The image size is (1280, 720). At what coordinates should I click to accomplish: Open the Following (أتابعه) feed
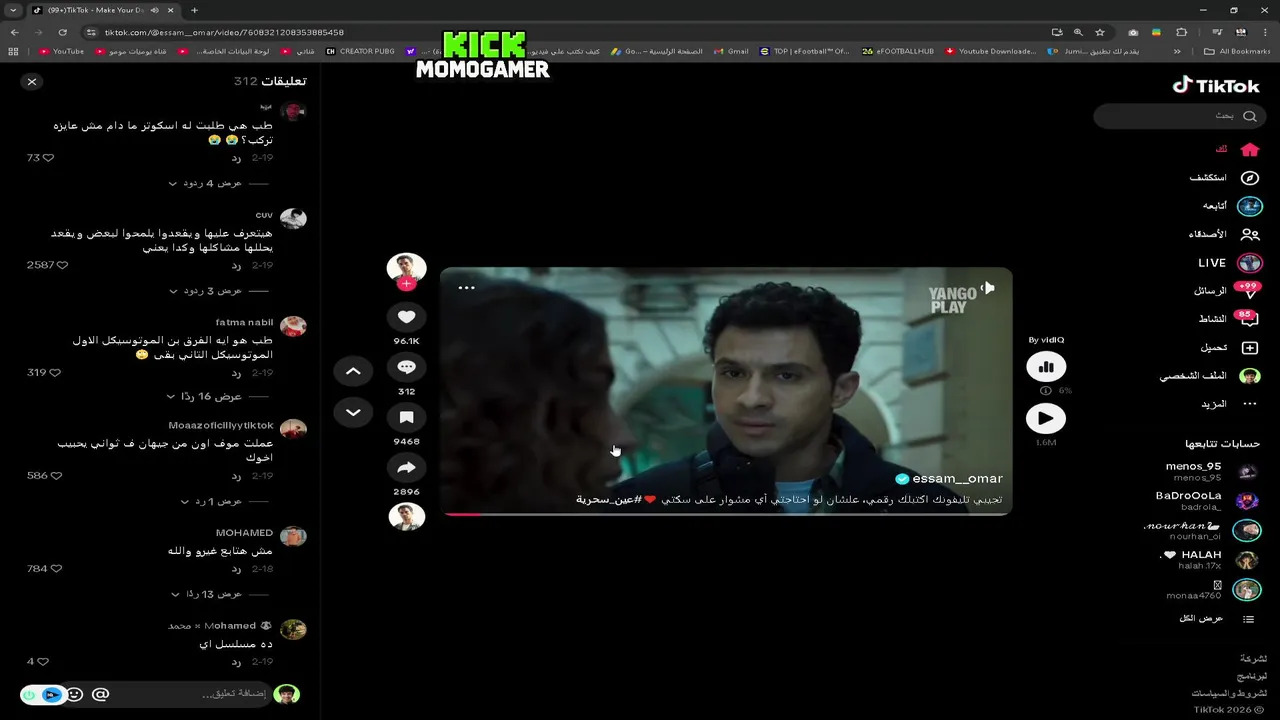point(1232,206)
